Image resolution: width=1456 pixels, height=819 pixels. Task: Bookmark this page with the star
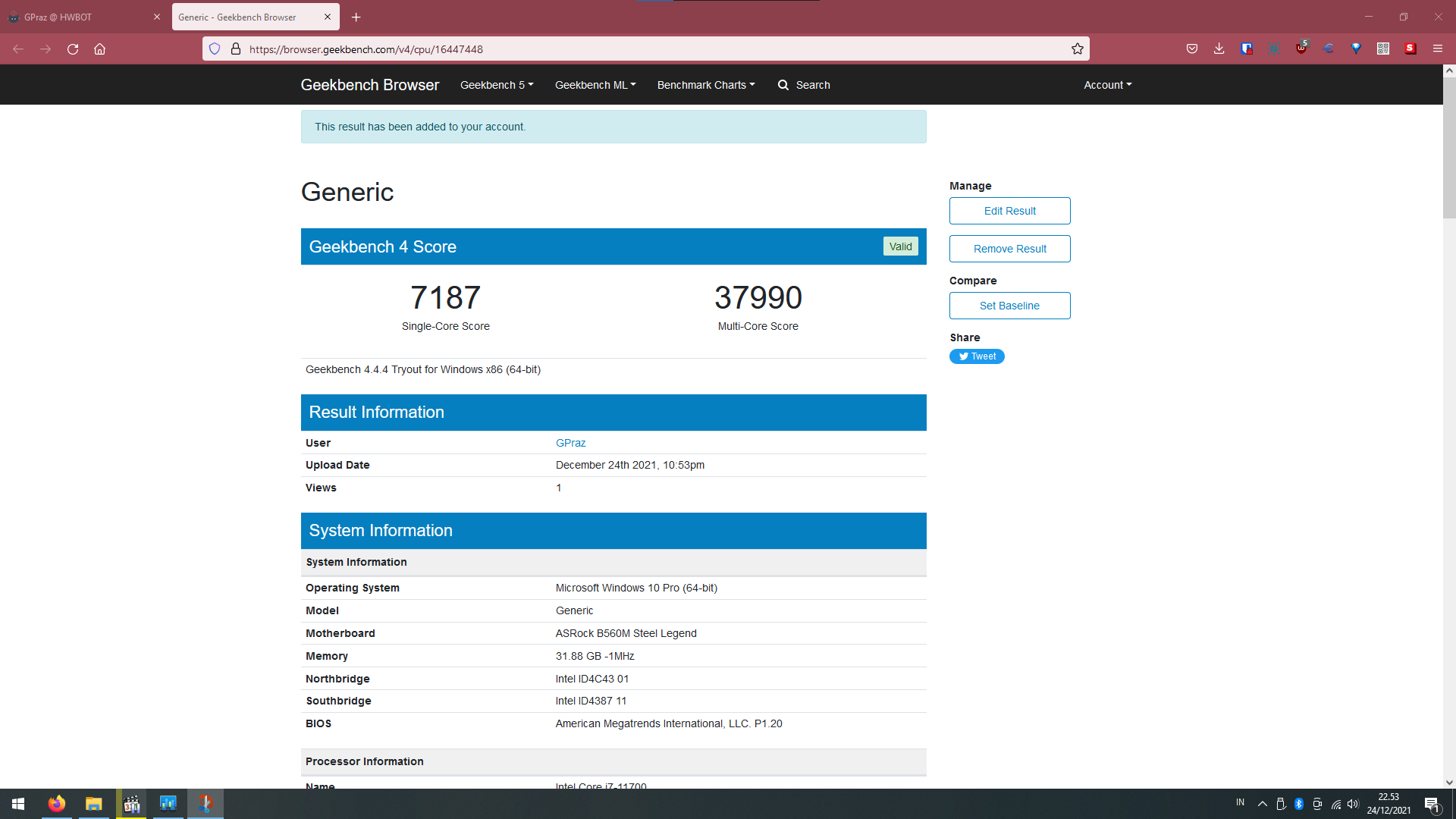pos(1078,49)
